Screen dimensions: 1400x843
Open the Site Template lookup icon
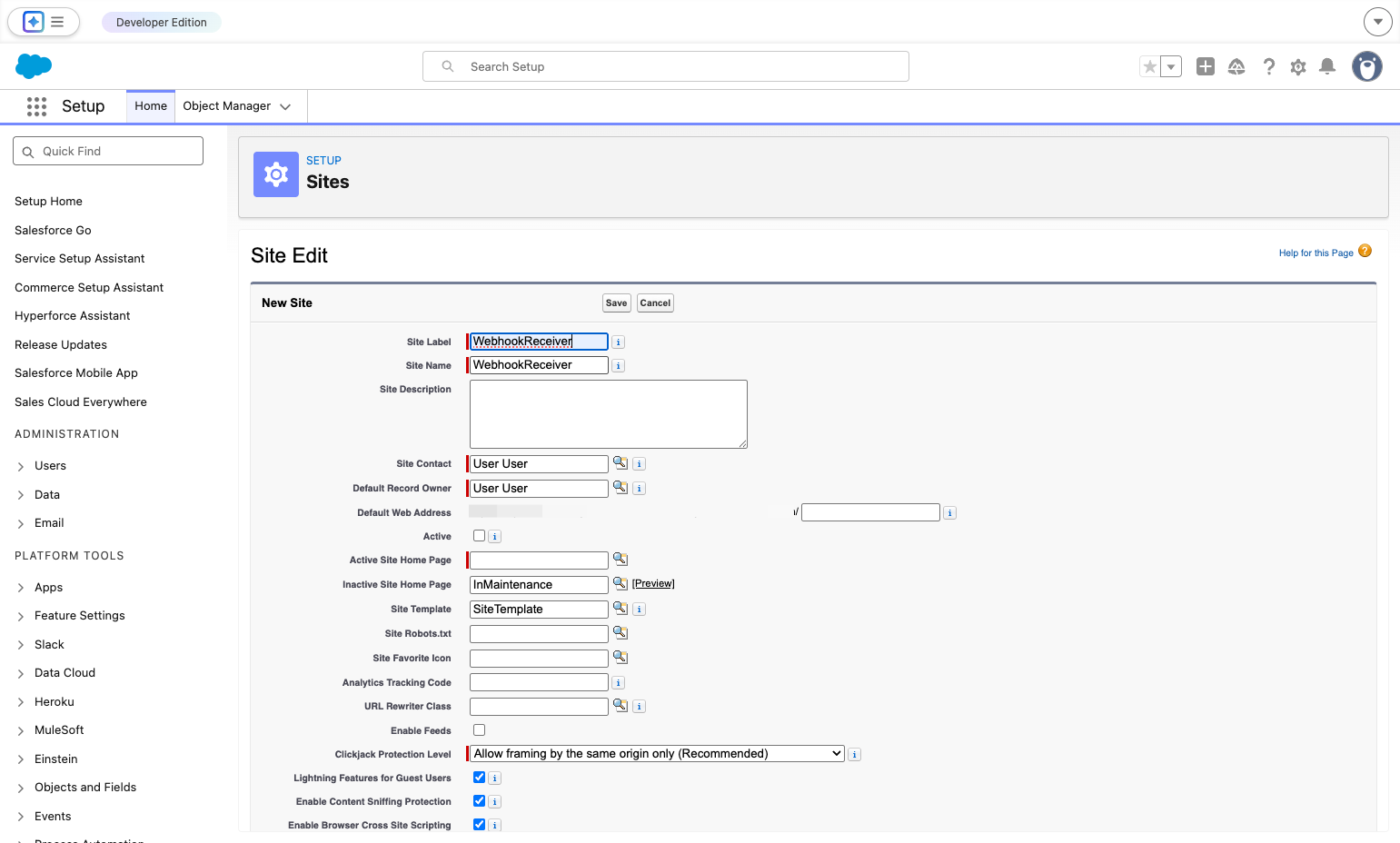[x=621, y=609]
